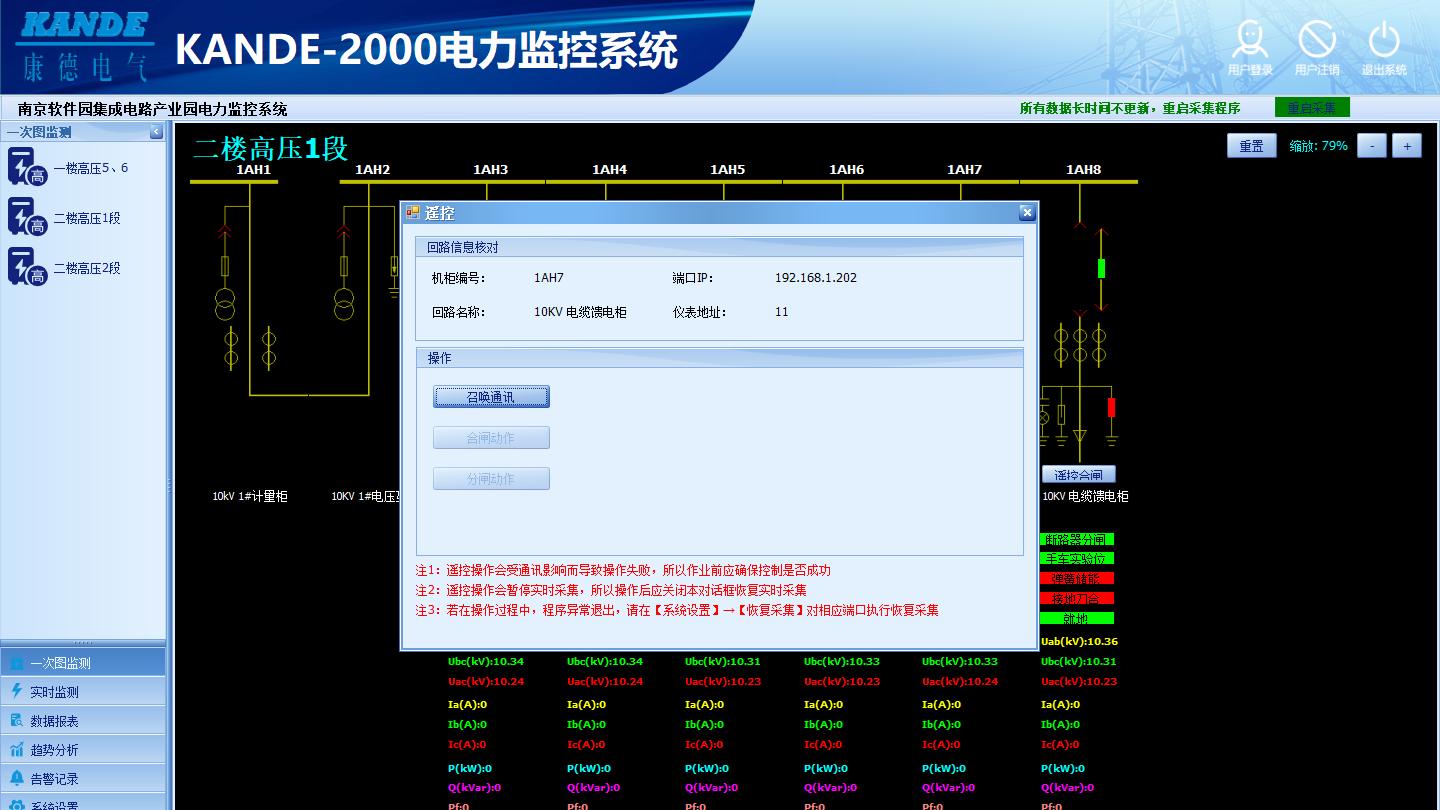
Task: Click the disabled 合闸动作 button
Action: [x=491, y=437]
